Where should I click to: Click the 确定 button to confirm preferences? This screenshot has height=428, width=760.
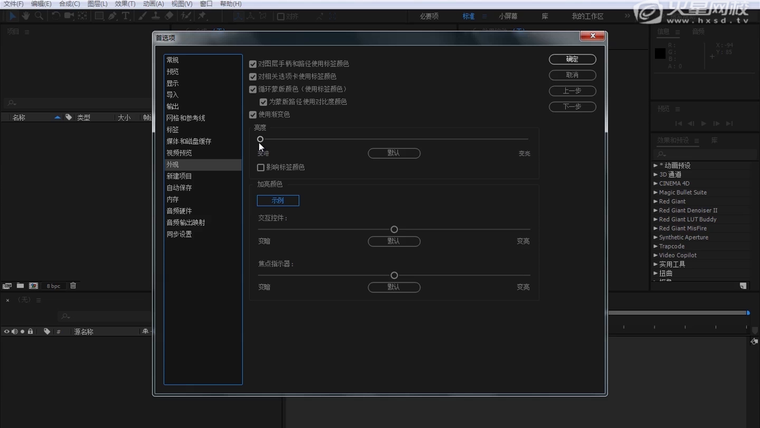tap(572, 59)
